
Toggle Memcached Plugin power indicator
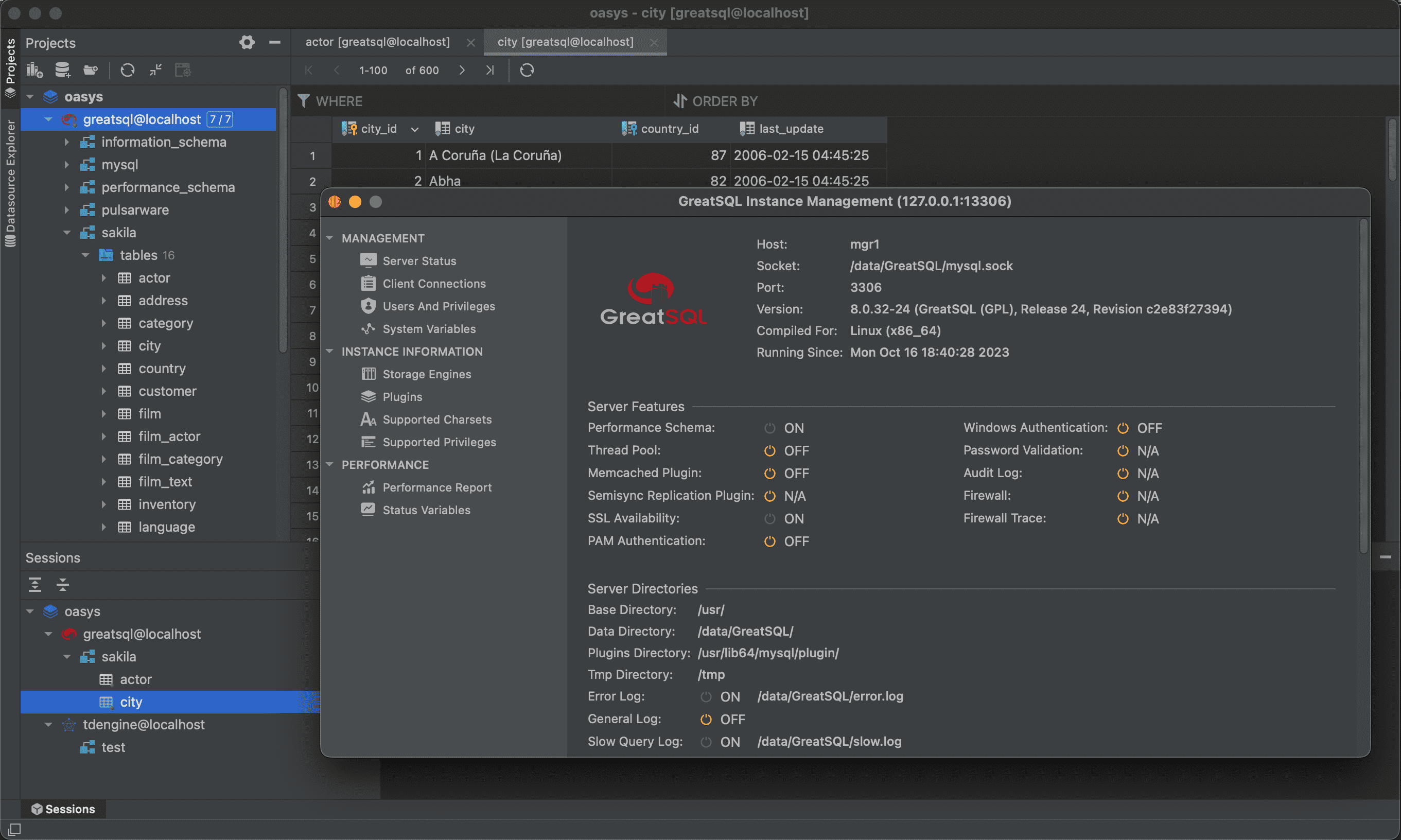pyautogui.click(x=770, y=474)
